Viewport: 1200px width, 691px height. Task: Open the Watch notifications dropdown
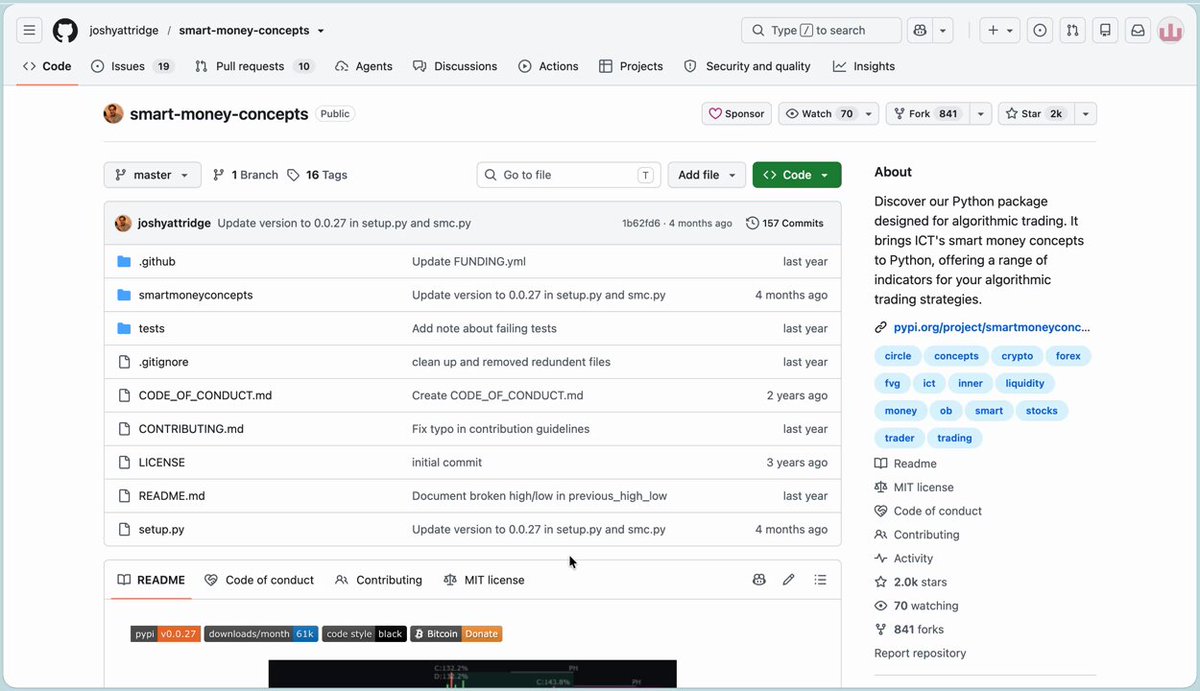tap(829, 114)
